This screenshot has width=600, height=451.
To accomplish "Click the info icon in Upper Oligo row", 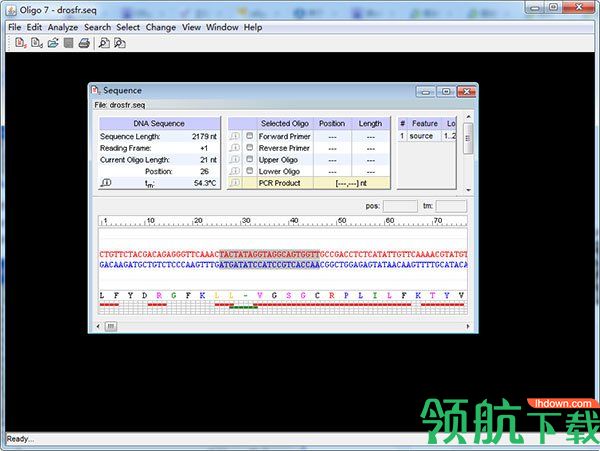I will [x=235, y=160].
